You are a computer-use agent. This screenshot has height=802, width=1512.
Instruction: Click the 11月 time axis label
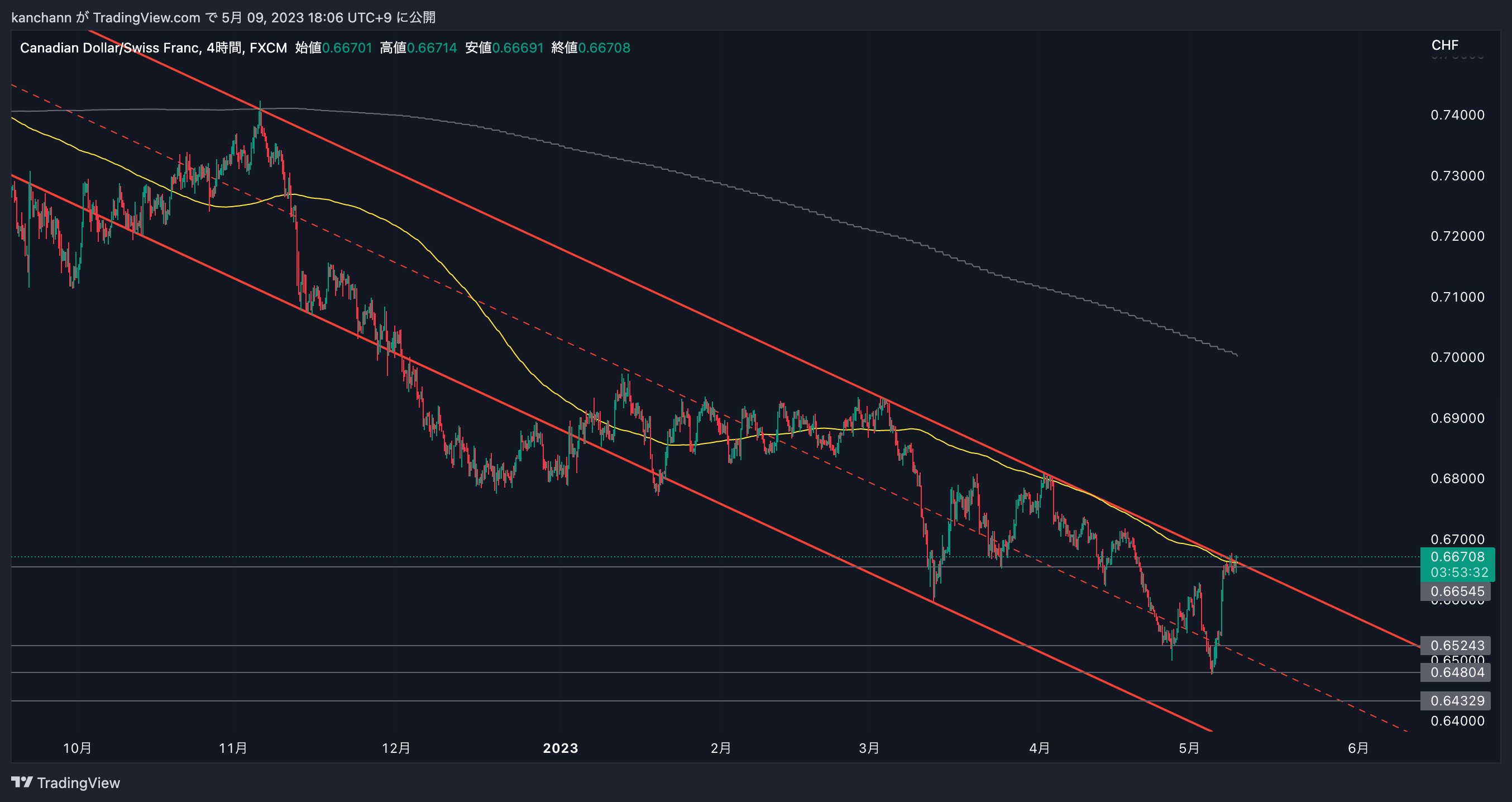pos(233,748)
